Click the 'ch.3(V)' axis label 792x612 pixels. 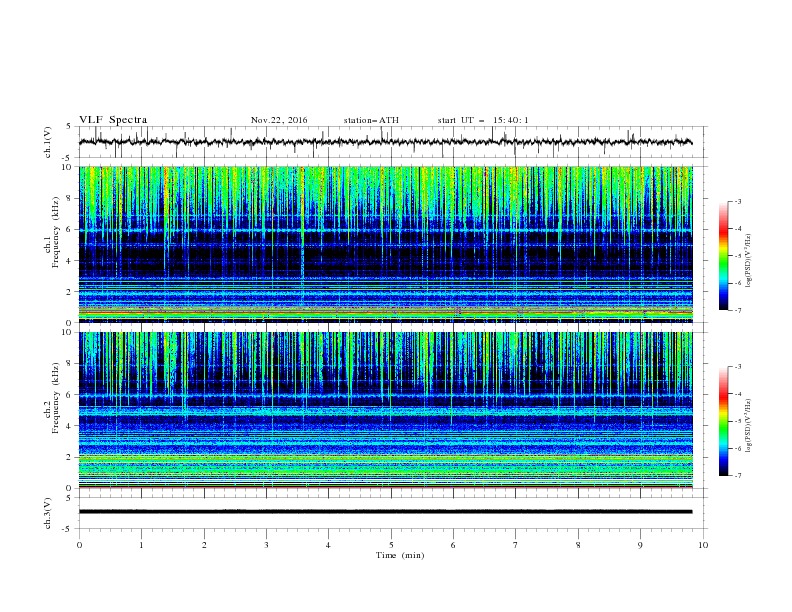pyautogui.click(x=48, y=513)
